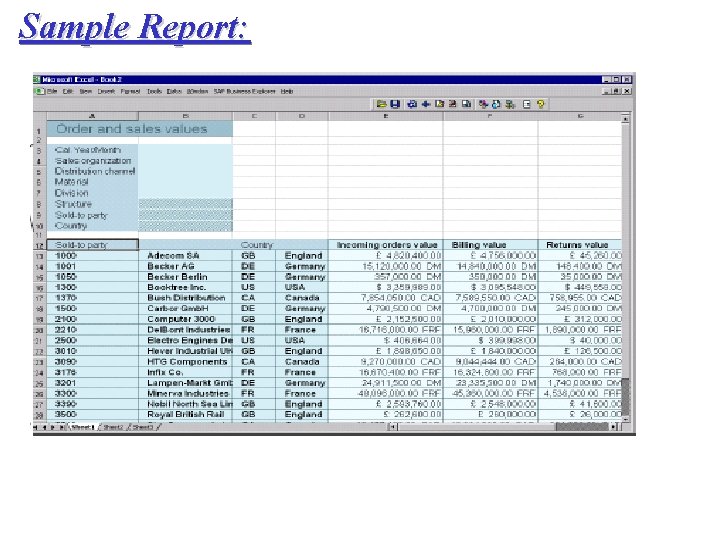
Task: Click the Excel workbook icon beside File menu
Action: click(x=39, y=91)
